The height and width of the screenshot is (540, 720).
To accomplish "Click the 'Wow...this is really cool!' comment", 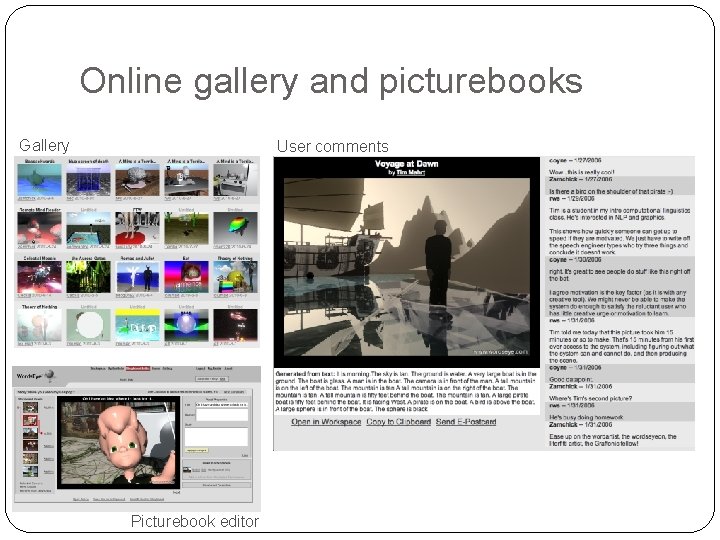I will pos(582,172).
